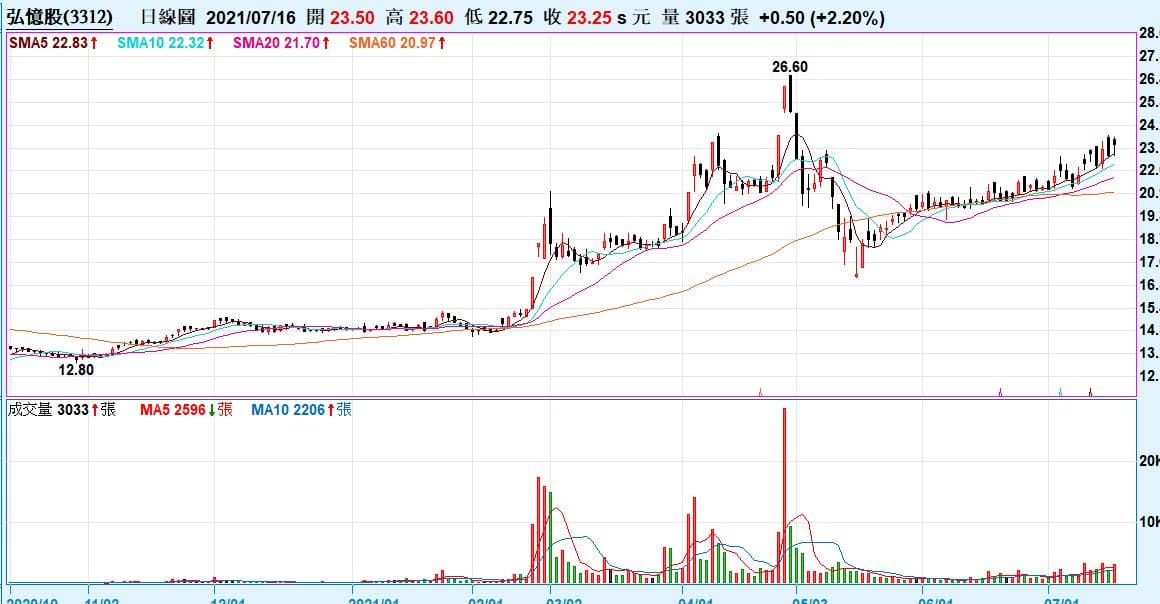Select the SMA60 20.97 legend
The image size is (1160, 604).
(x=398, y=43)
